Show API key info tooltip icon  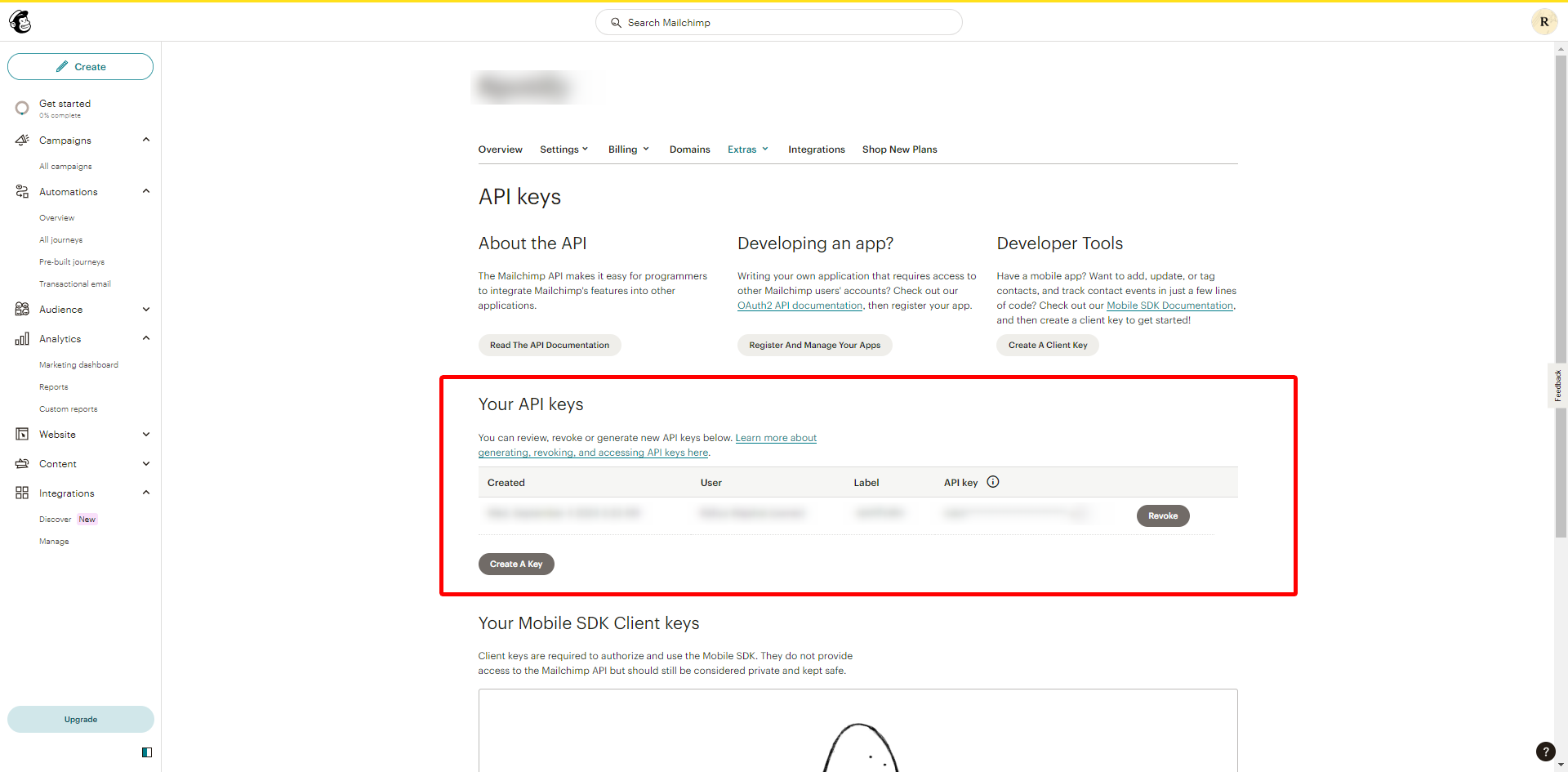993,482
